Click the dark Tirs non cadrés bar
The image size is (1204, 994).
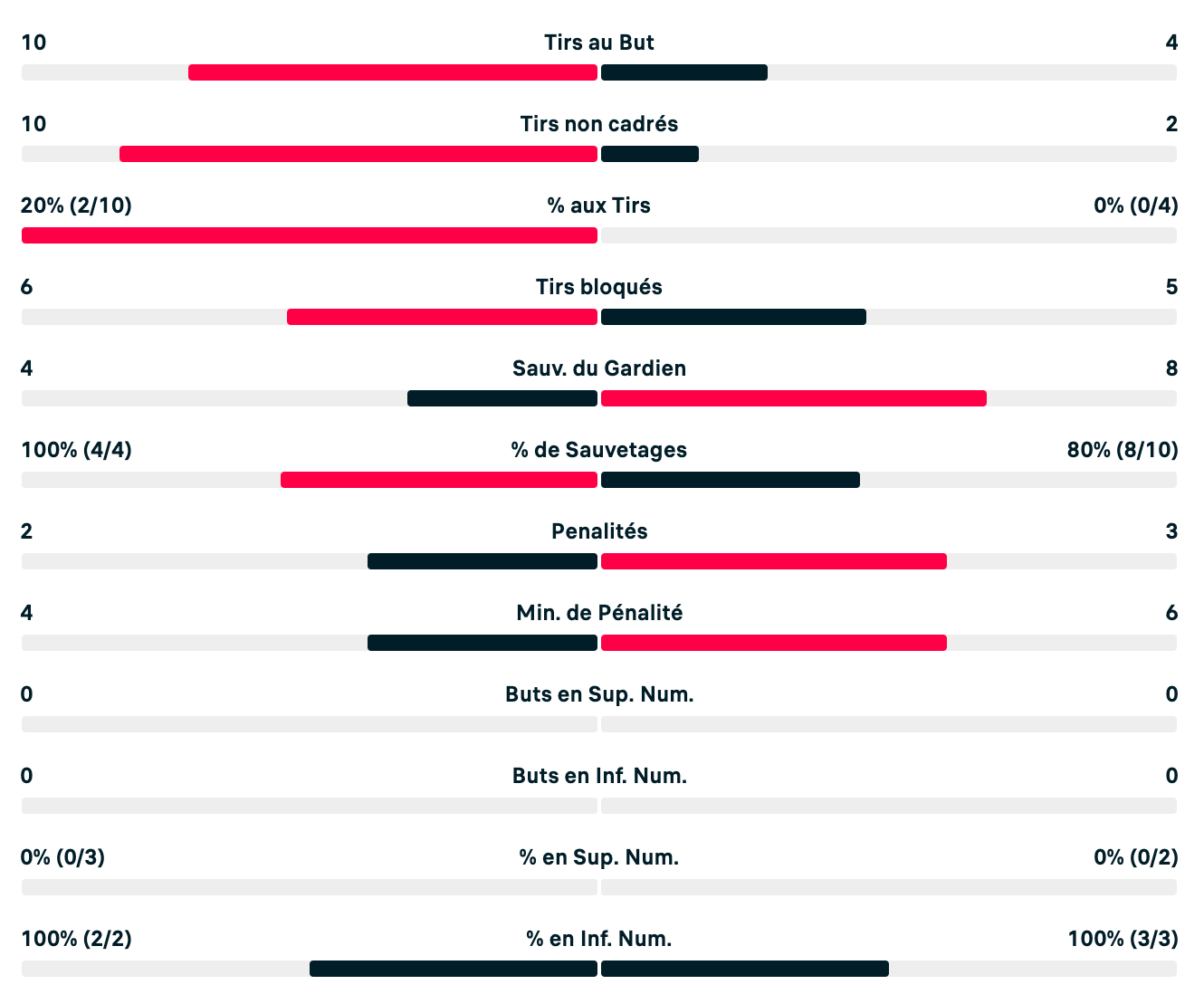coord(650,154)
